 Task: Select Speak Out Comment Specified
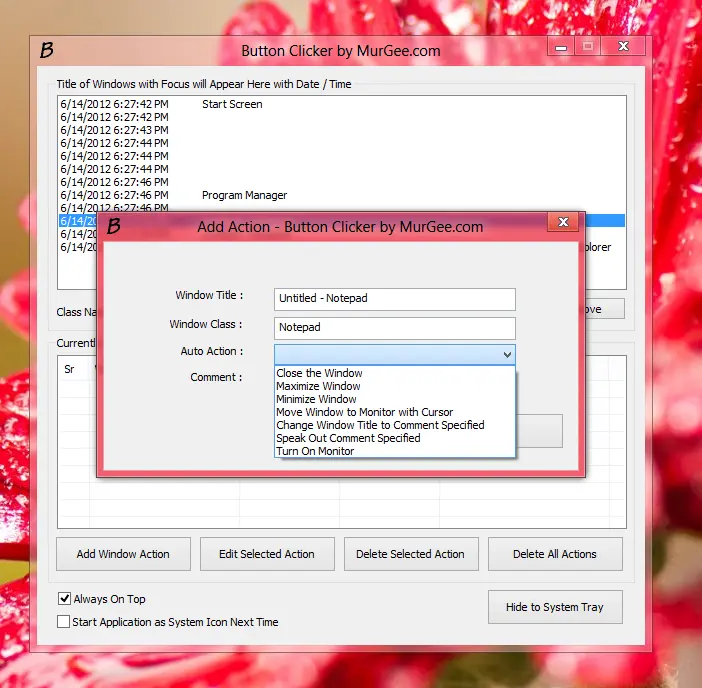click(394, 438)
